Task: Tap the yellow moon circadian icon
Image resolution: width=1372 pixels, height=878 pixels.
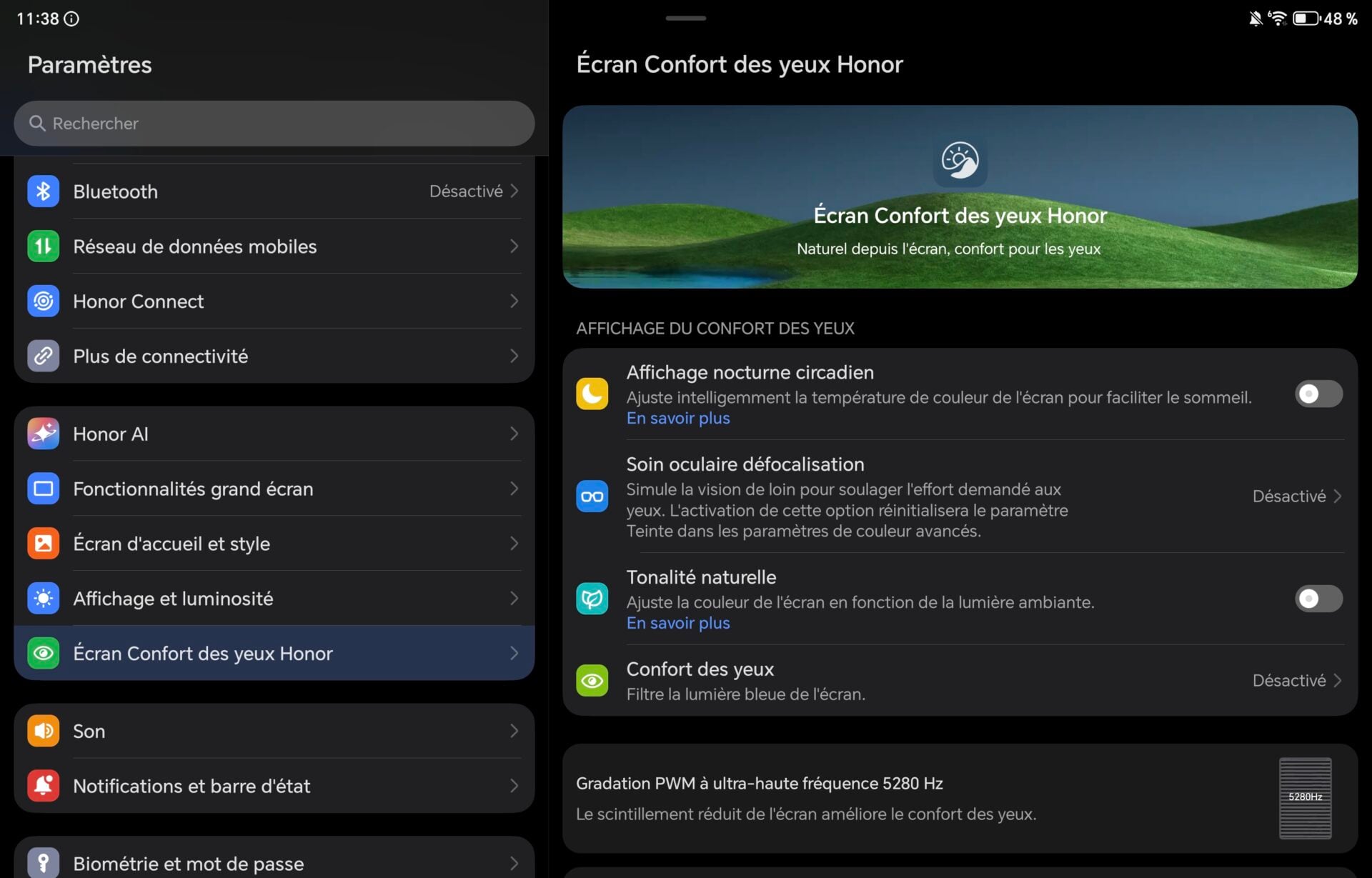Action: 592,394
